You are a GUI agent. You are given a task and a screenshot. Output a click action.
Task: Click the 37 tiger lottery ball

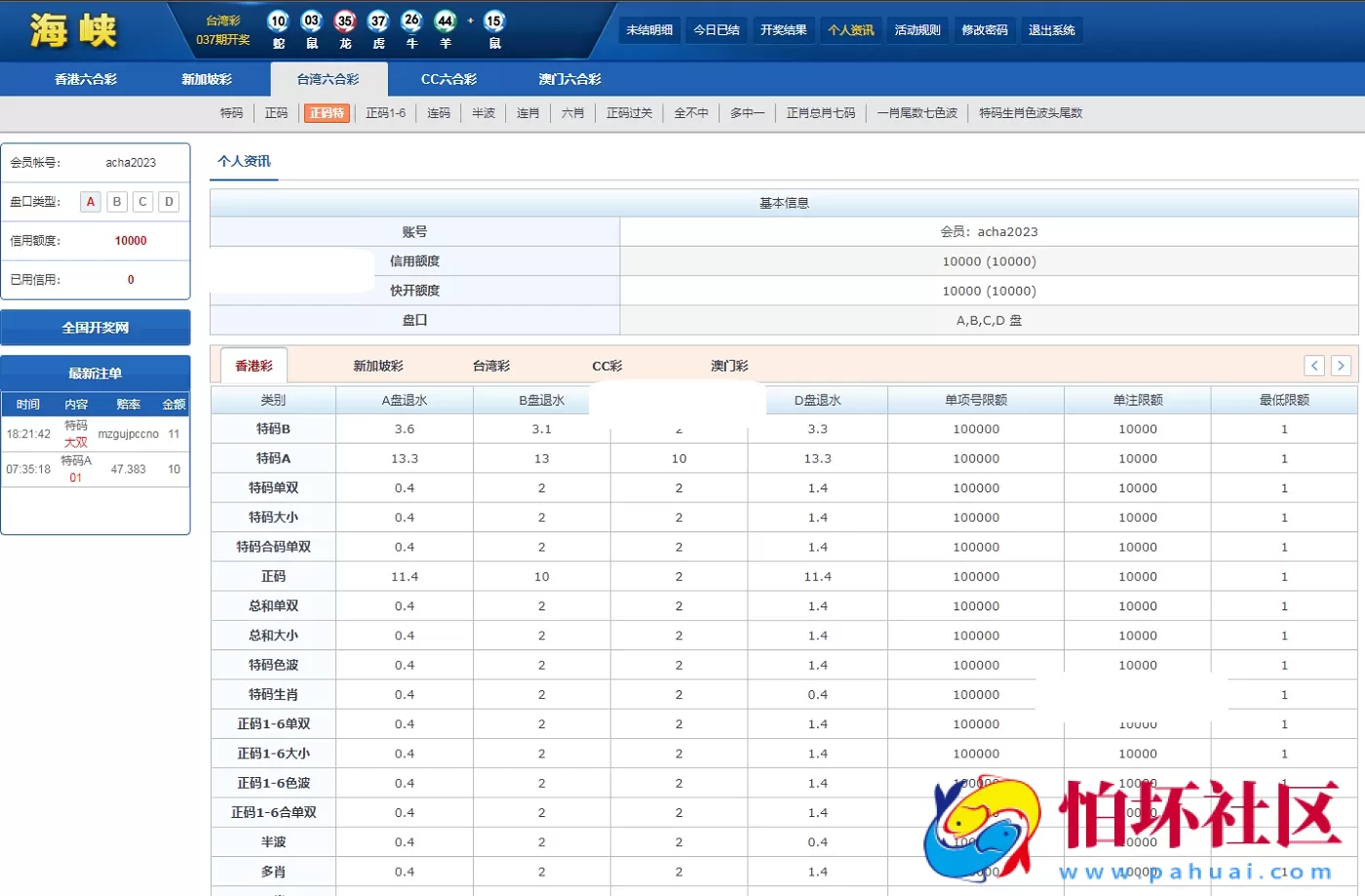pyautogui.click(x=378, y=21)
